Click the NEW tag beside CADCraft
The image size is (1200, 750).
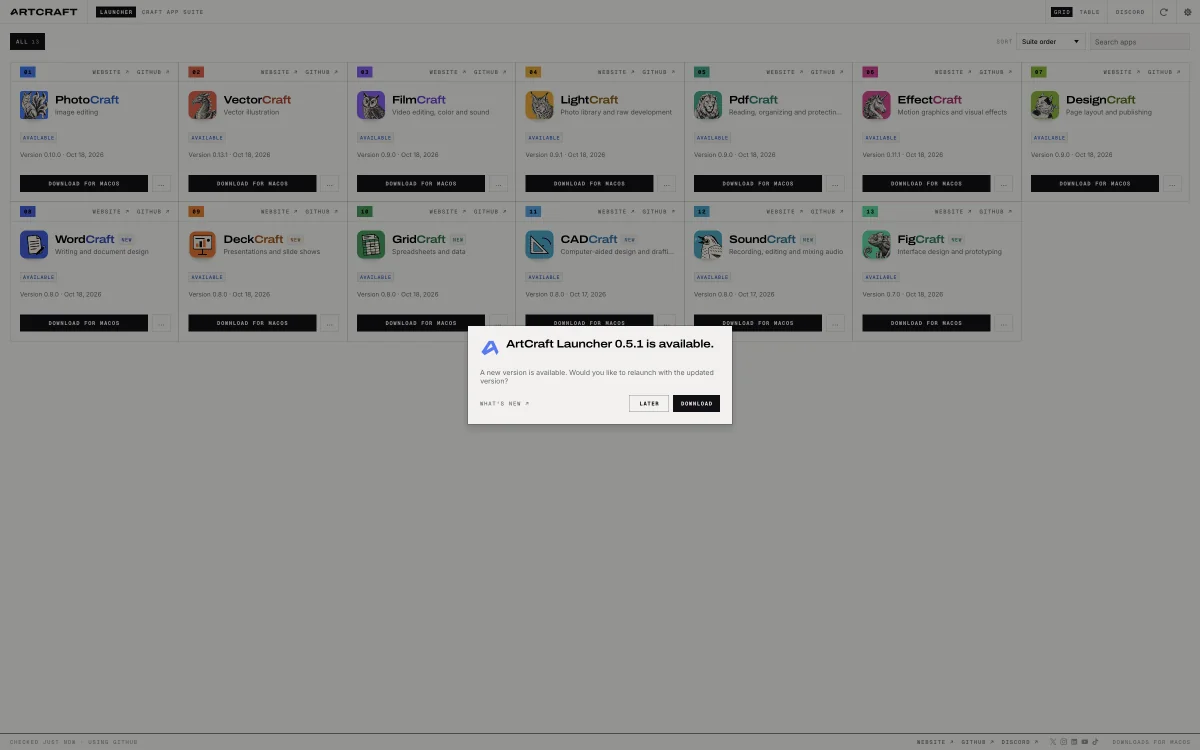pyautogui.click(x=629, y=240)
